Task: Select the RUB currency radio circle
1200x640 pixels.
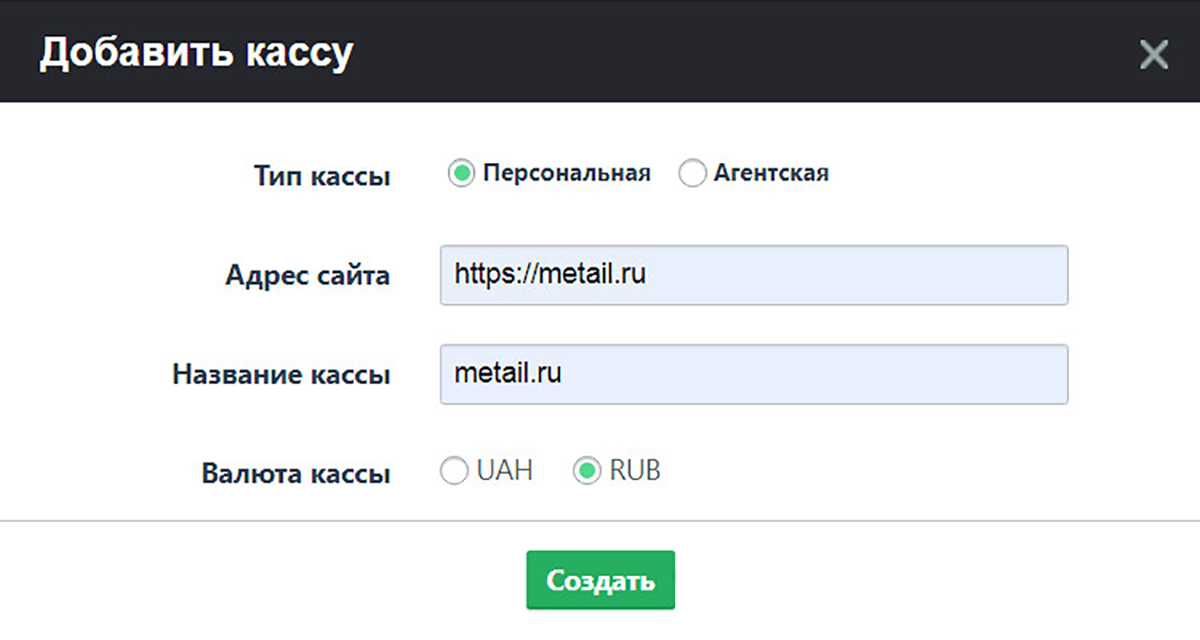Action: pyautogui.click(x=586, y=471)
